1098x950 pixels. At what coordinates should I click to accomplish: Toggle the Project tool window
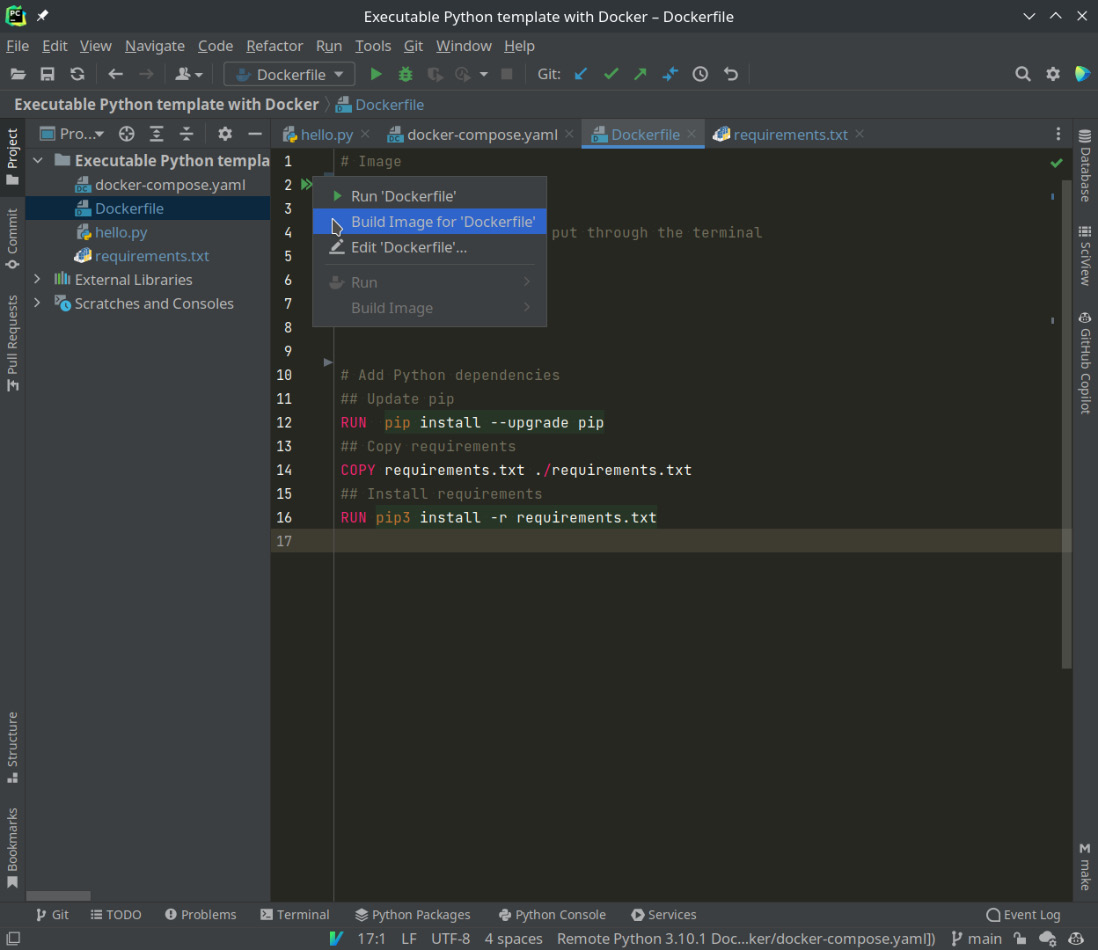(13, 157)
